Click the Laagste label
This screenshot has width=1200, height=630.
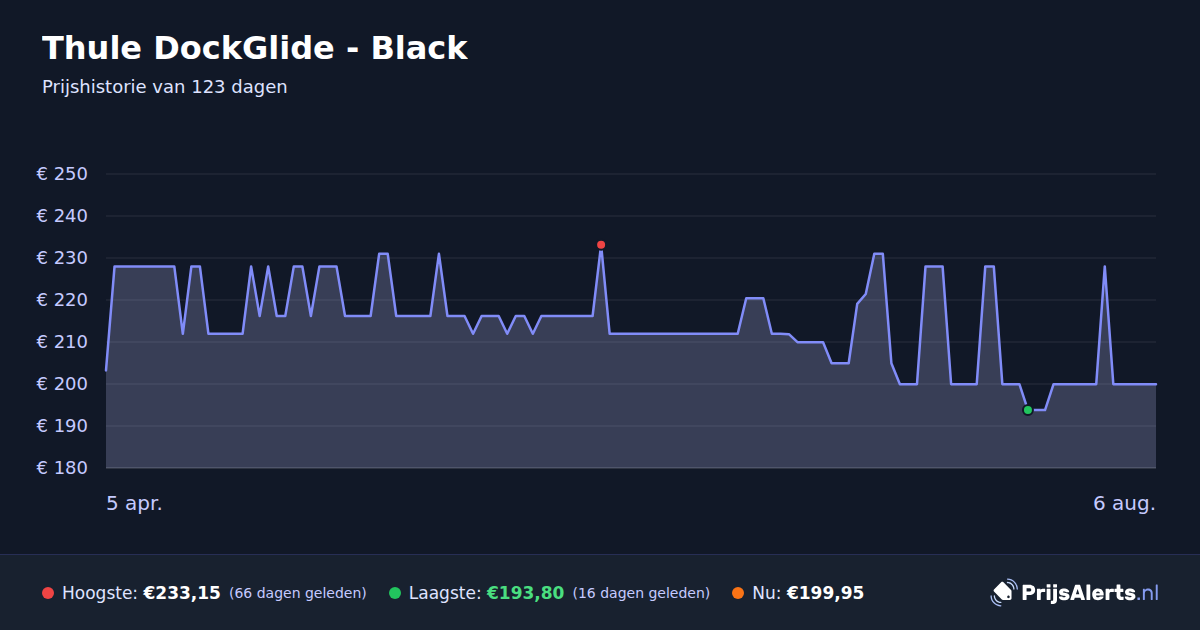click(x=445, y=593)
